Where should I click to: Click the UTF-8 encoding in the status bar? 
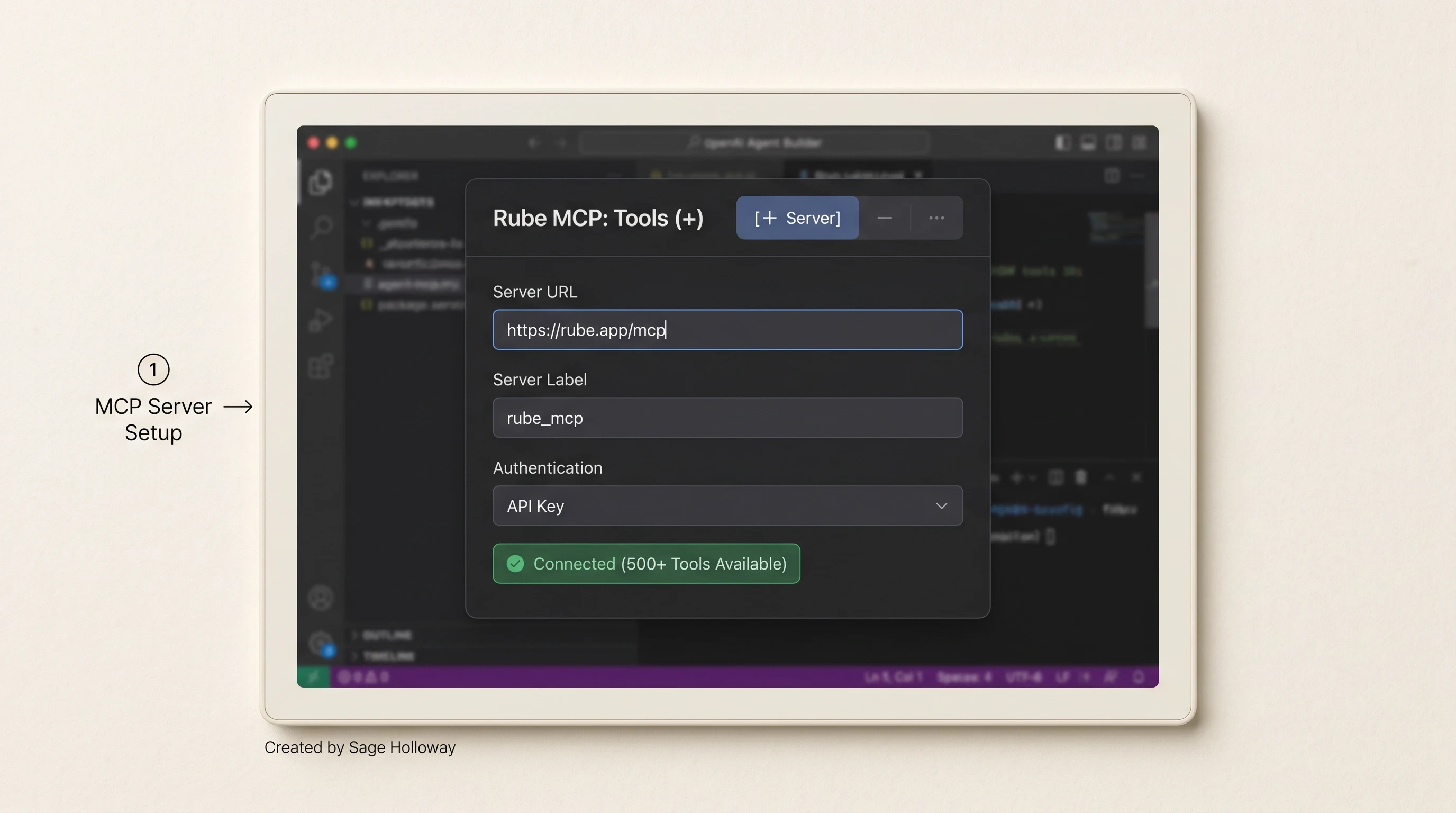(1024, 677)
